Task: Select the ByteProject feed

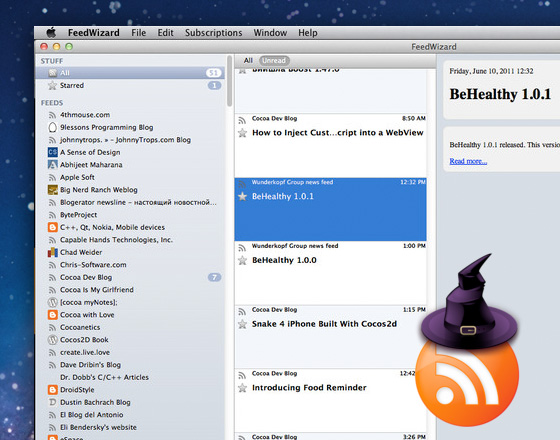Action: pos(130,215)
